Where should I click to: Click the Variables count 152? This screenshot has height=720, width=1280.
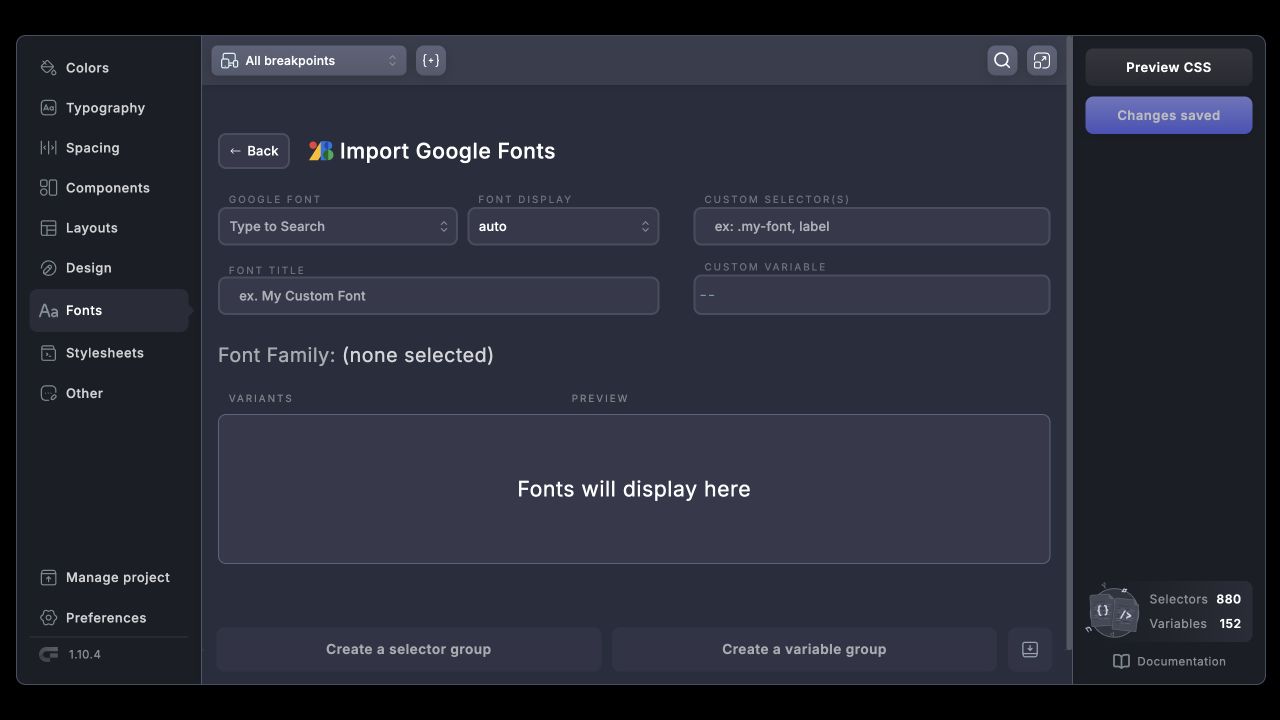(1230, 623)
